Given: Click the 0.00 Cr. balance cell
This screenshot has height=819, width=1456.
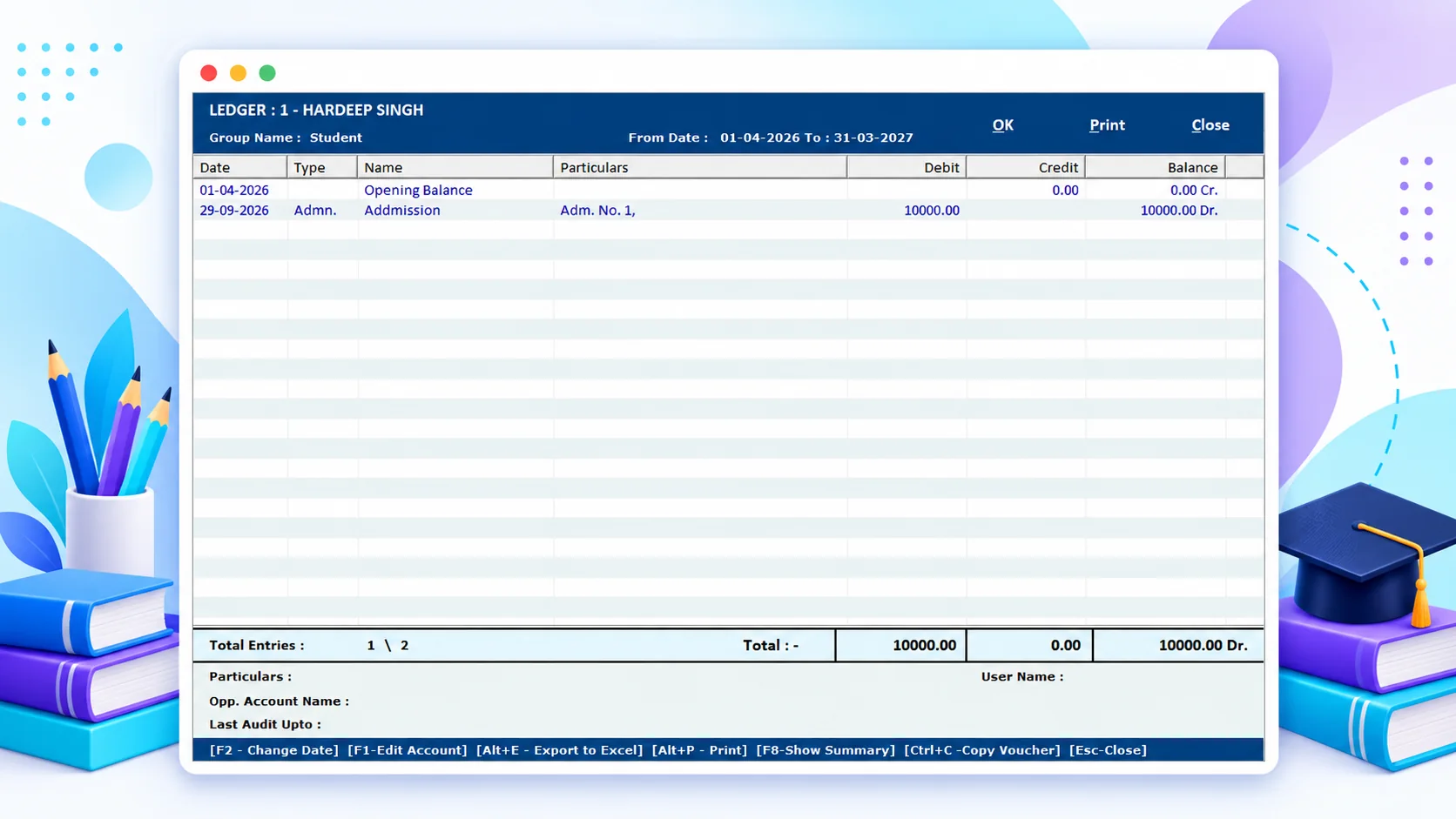Looking at the screenshot, I should coord(1194,190).
